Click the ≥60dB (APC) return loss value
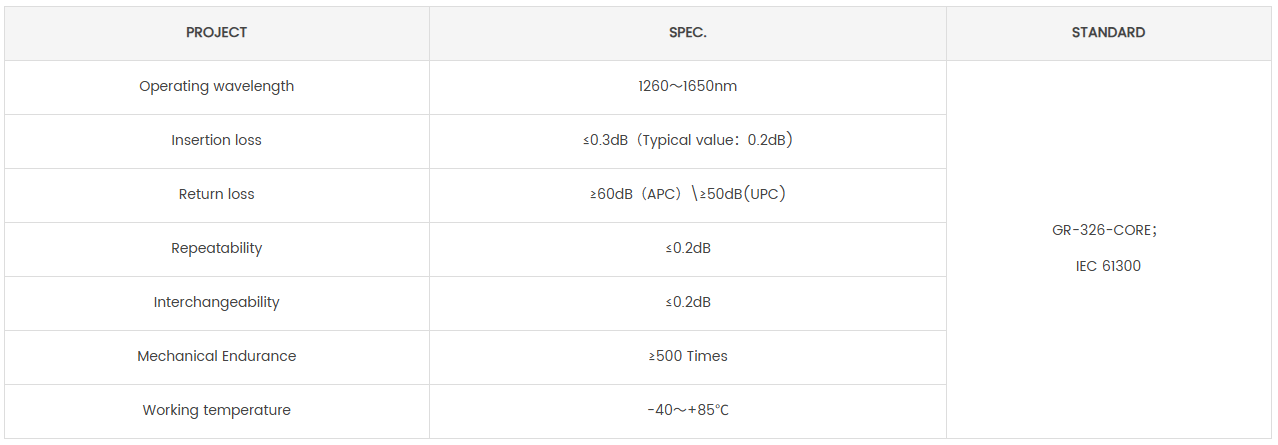This screenshot has height=445, width=1278. tap(636, 194)
